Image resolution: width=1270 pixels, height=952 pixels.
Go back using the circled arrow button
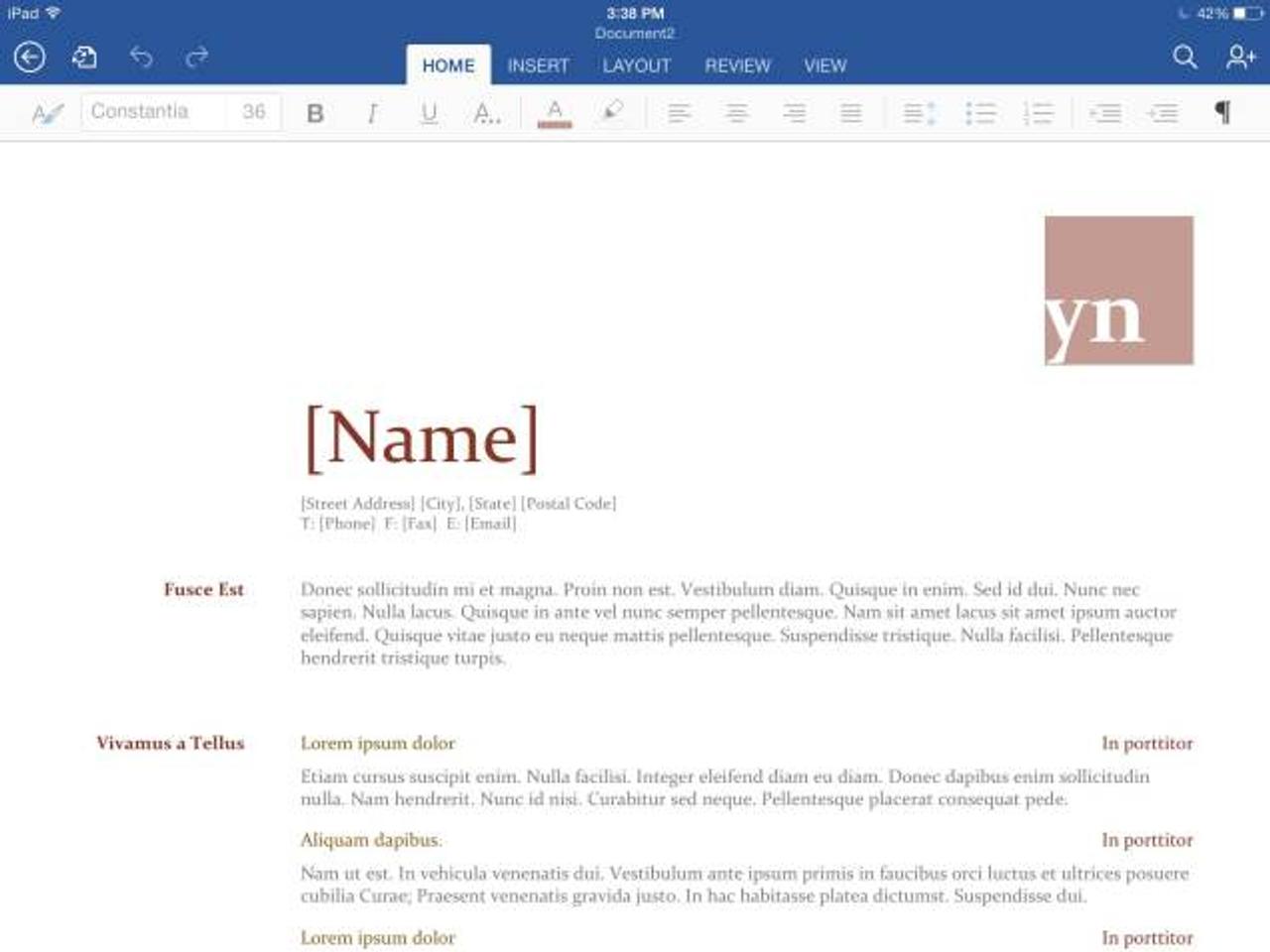30,58
